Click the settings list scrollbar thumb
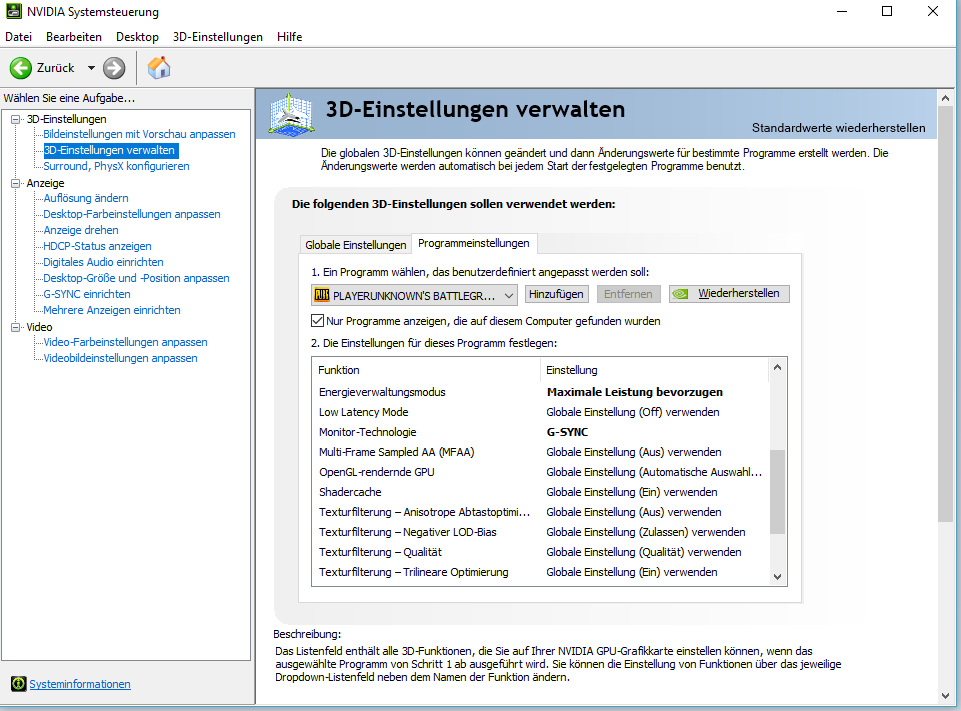 [777, 492]
